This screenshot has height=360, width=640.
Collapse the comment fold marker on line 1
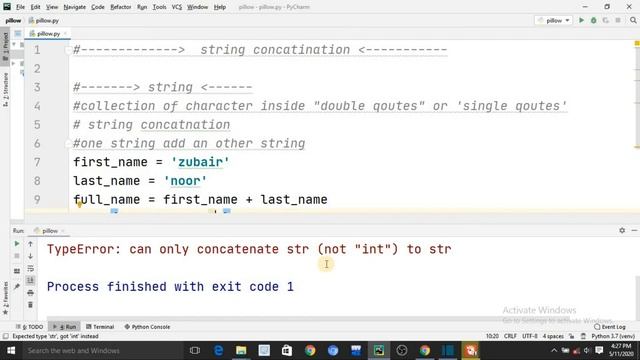pyautogui.click(x=68, y=50)
